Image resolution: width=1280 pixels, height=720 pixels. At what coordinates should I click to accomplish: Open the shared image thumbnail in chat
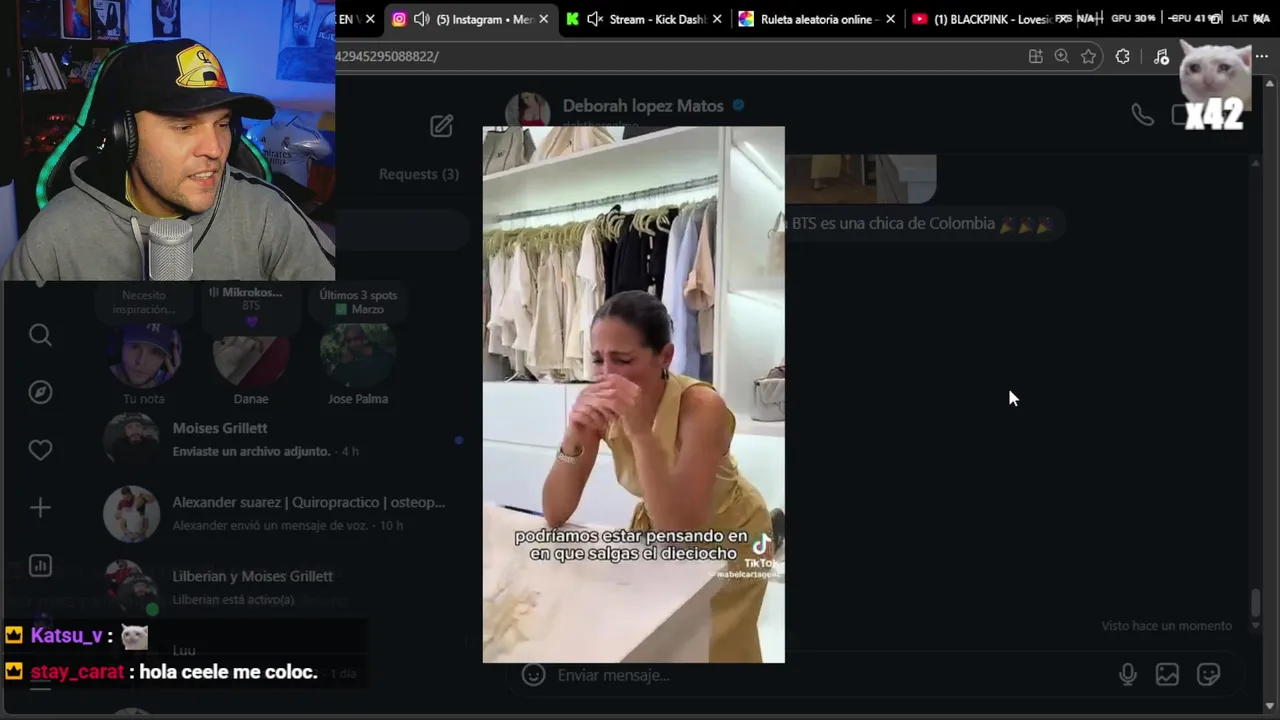tap(860, 179)
